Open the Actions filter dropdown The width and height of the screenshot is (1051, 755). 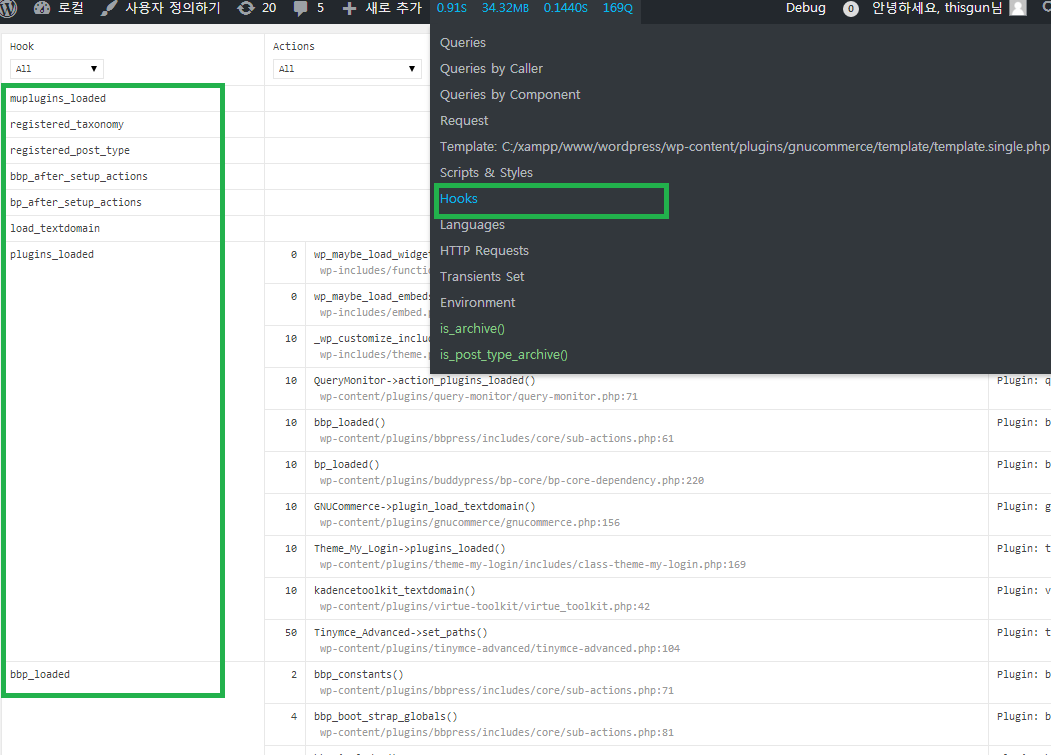coord(346,69)
